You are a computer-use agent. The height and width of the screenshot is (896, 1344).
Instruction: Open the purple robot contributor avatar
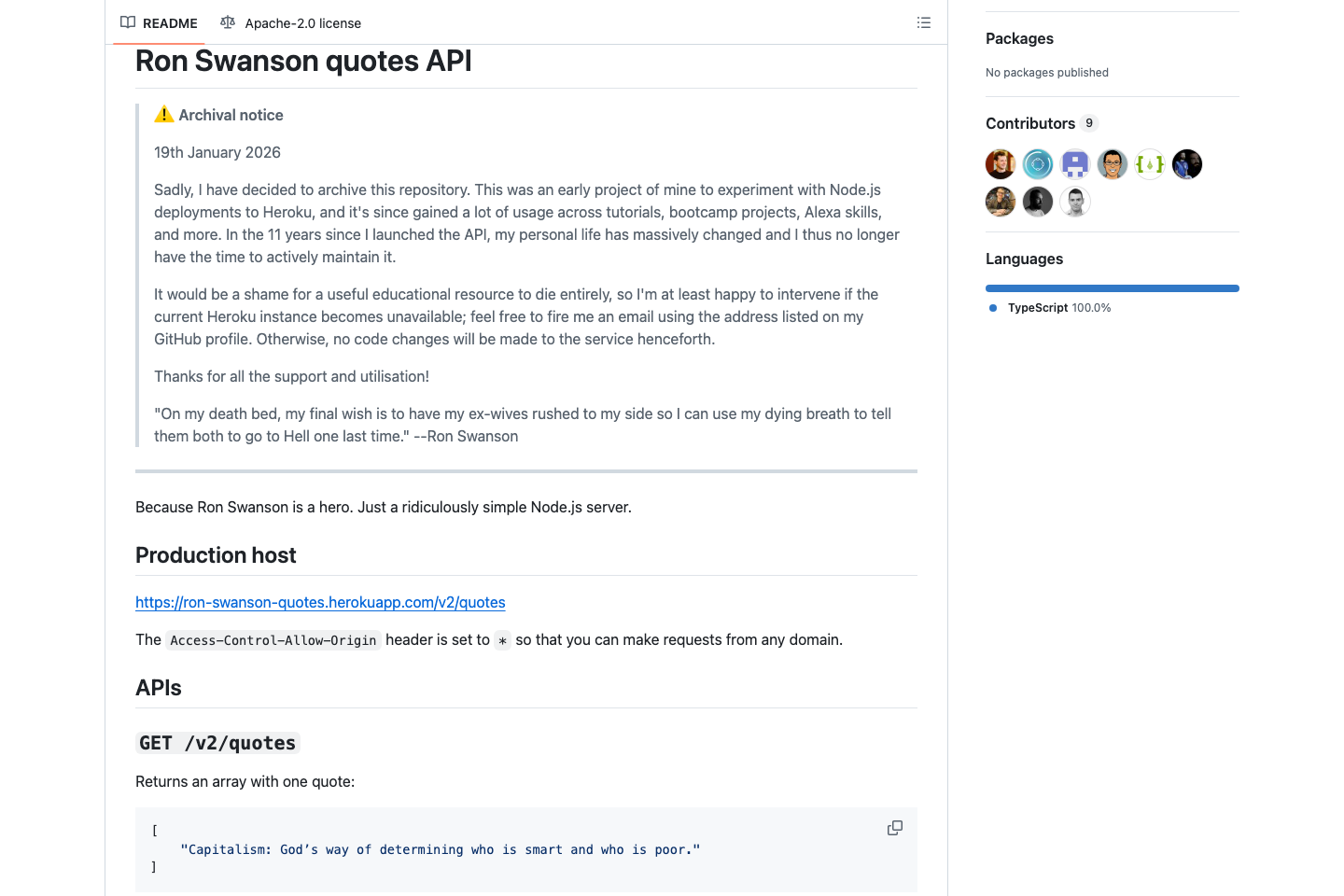coord(1074,163)
